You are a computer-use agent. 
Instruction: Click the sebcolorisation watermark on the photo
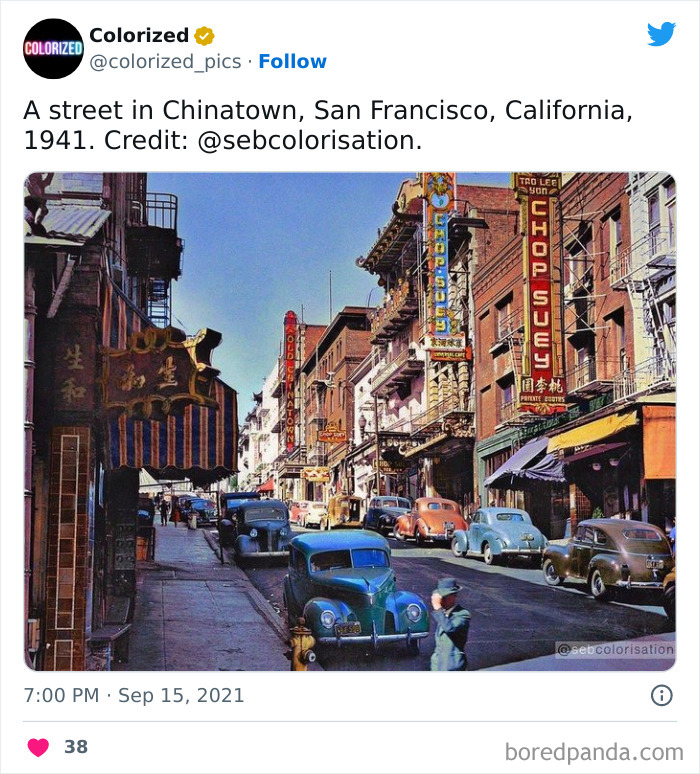tap(615, 650)
